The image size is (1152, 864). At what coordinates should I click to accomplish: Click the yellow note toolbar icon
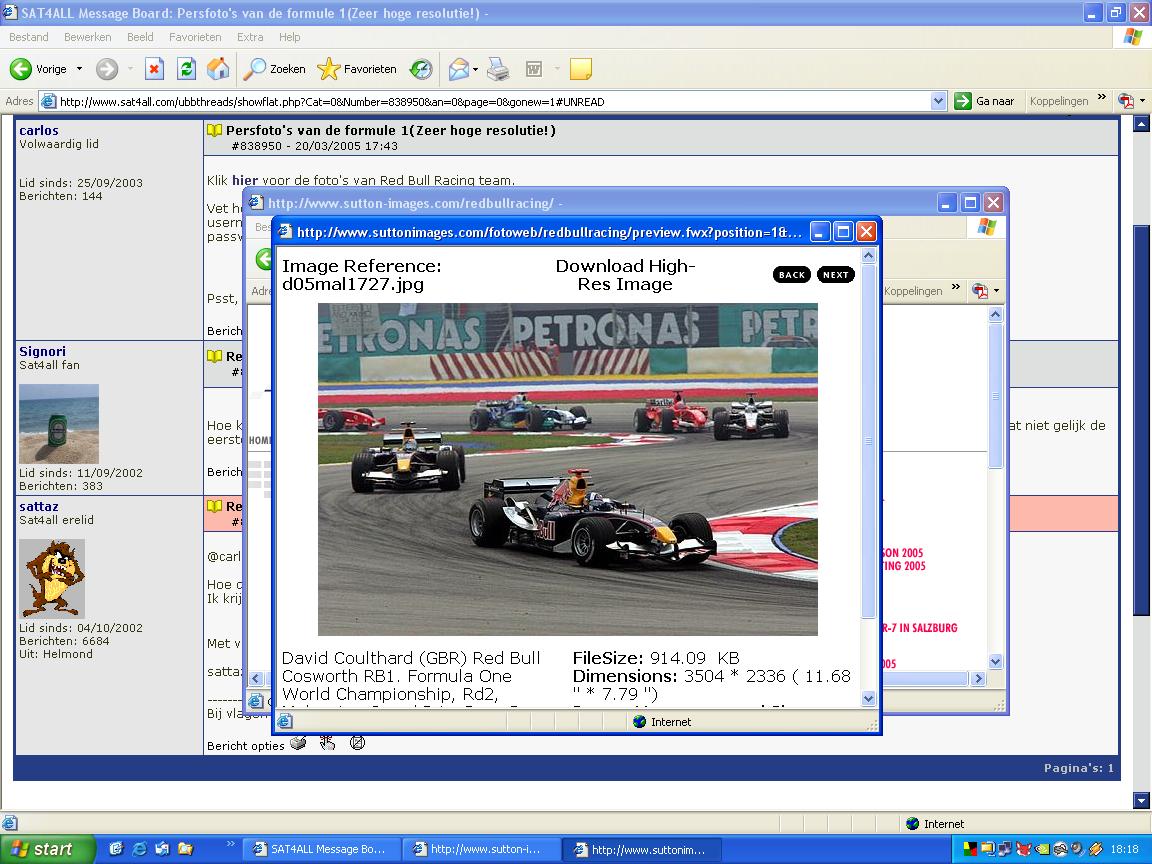pos(580,69)
